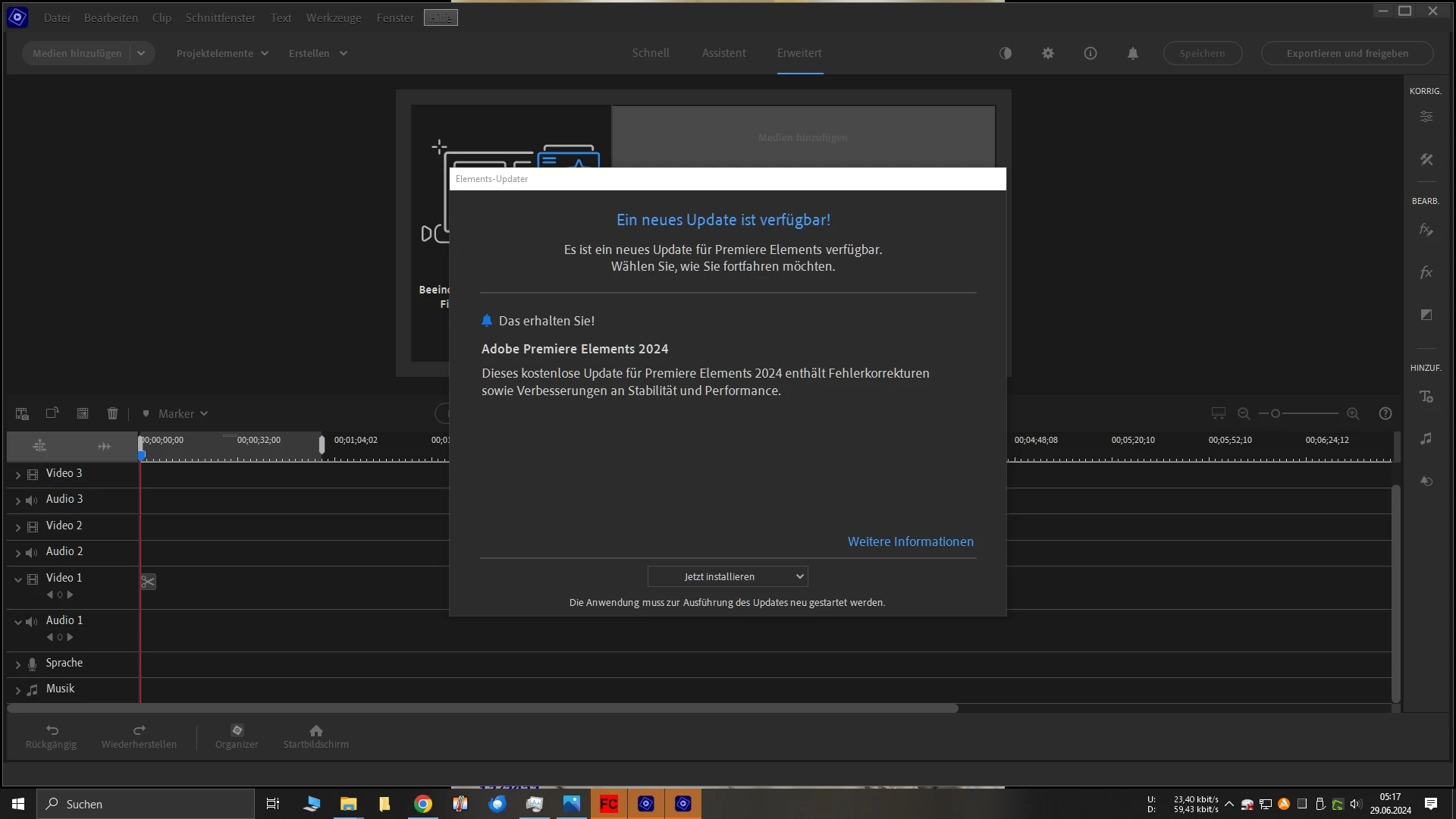Click the notifications bell icon
Viewport: 1456px width, 819px height.
click(1132, 53)
